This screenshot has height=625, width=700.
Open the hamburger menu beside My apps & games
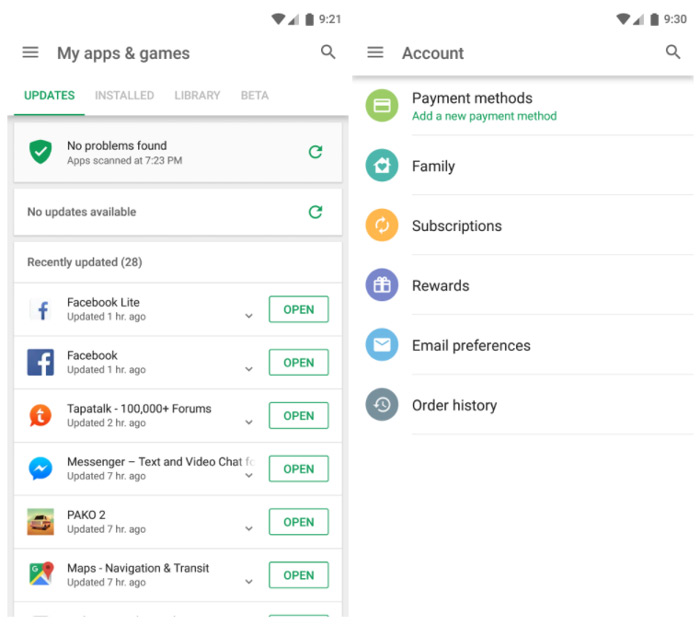click(30, 53)
